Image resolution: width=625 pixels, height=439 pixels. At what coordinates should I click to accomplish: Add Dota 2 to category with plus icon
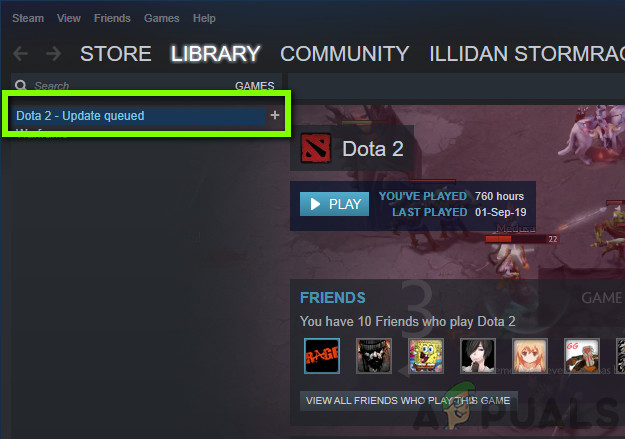[275, 115]
